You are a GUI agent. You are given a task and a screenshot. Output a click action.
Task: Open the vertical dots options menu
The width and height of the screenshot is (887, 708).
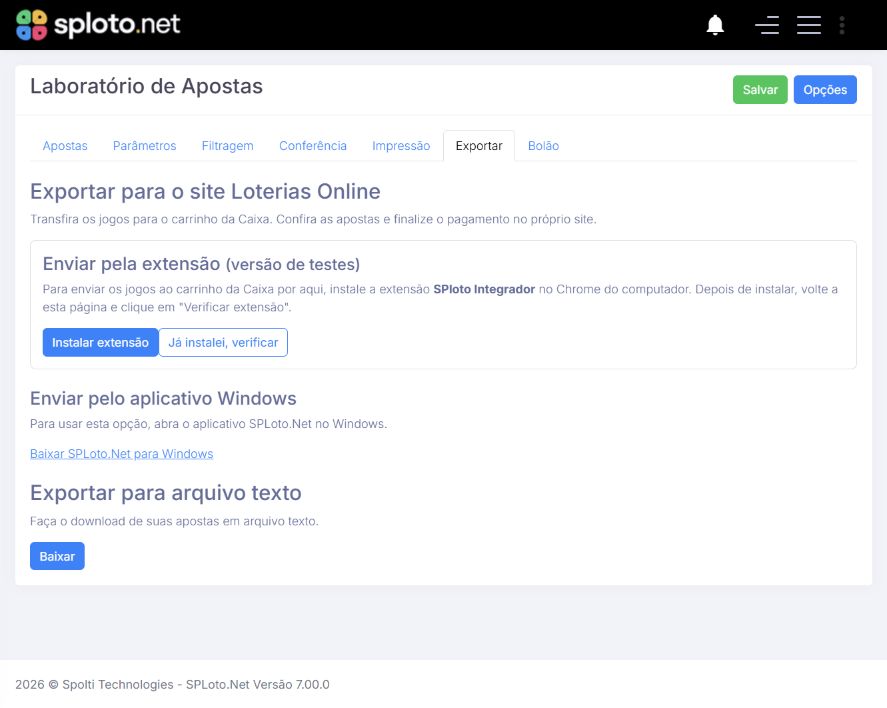[842, 25]
